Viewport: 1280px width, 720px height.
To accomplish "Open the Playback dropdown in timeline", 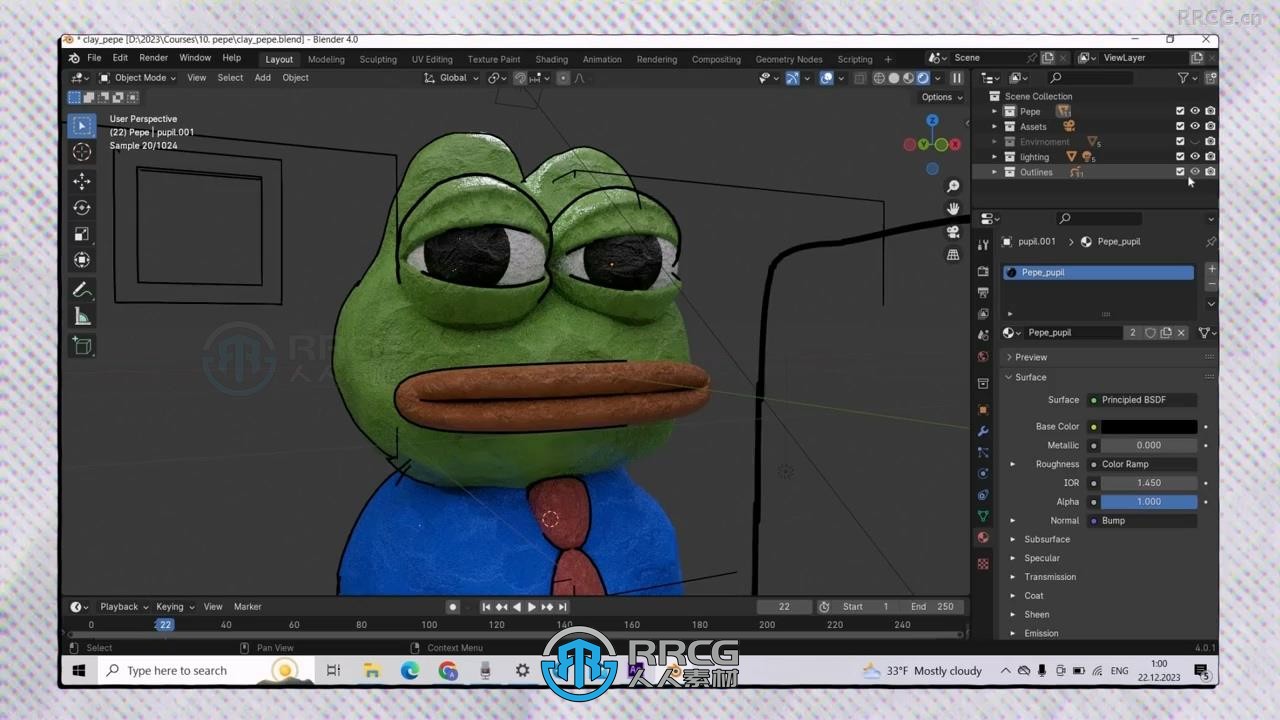I will click(x=123, y=607).
